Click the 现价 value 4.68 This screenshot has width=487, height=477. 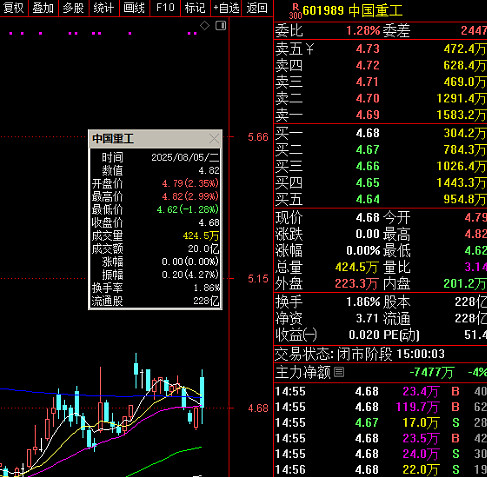click(368, 218)
